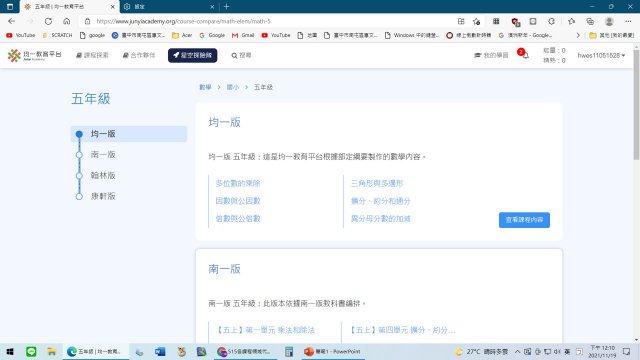Show hidden system tray icons chevron
This screenshot has height=360, width=640.
(x=517, y=351)
